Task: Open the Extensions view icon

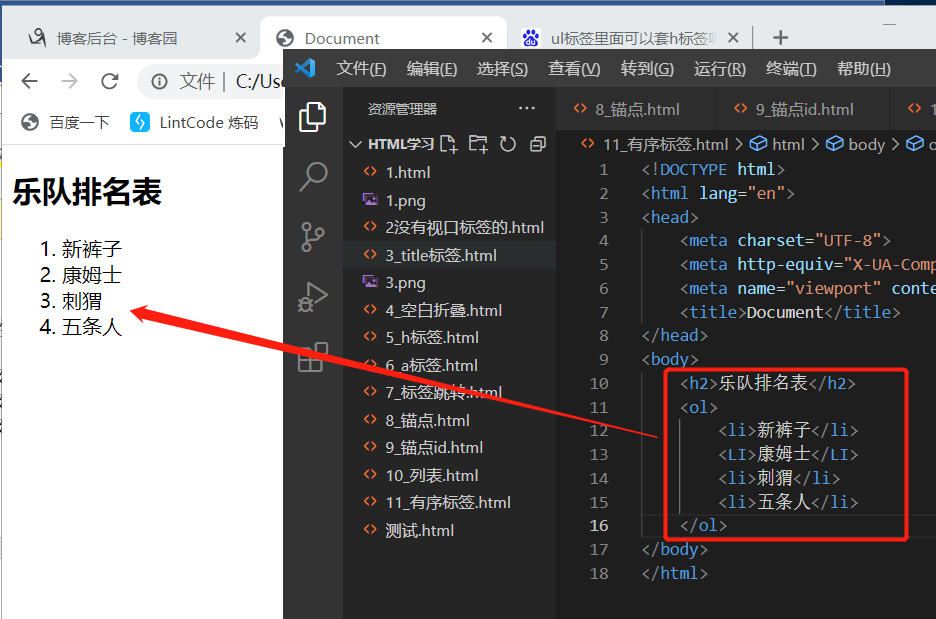Action: tap(313, 357)
